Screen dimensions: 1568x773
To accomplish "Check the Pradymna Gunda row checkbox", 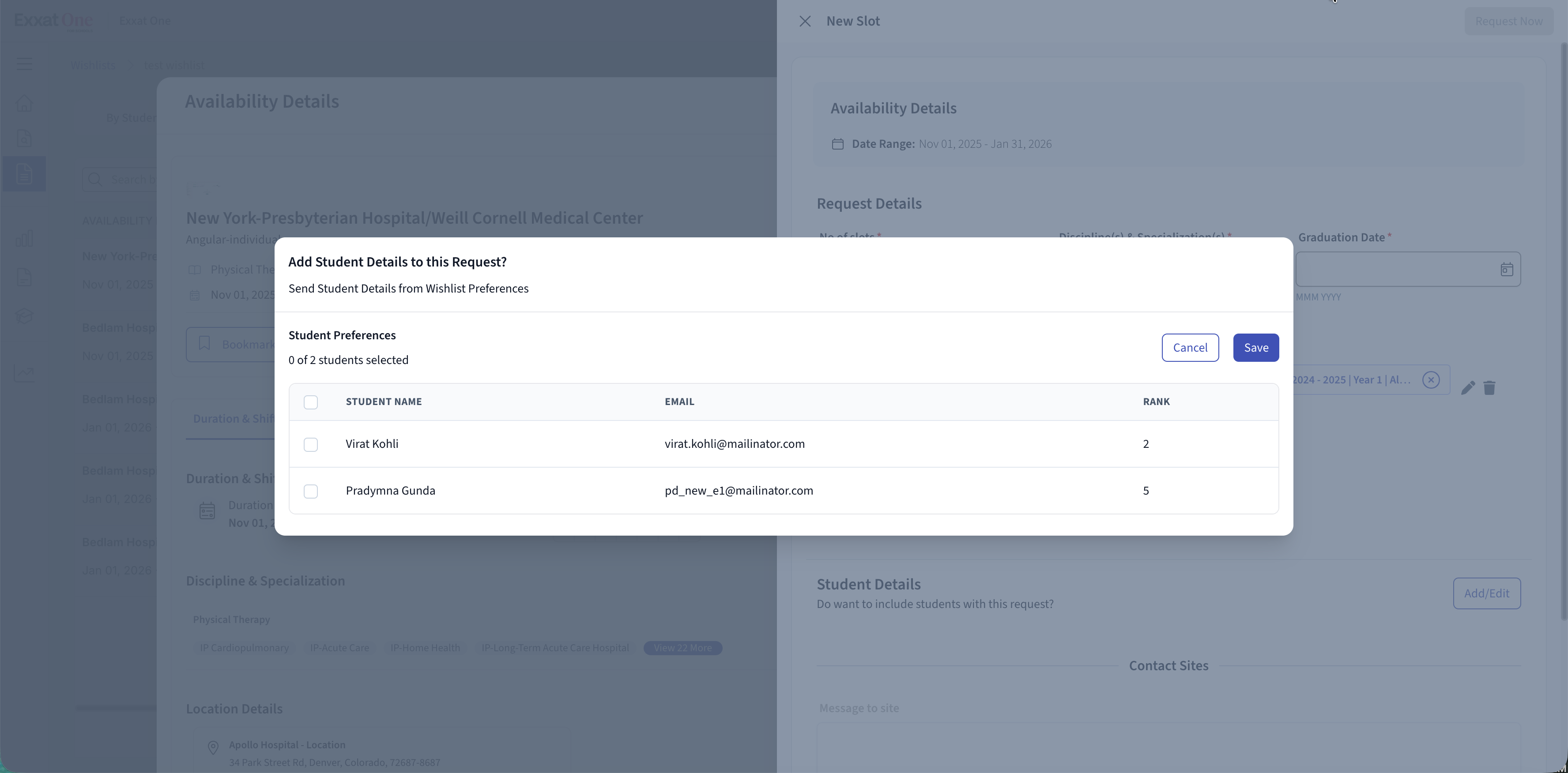I will pos(310,492).
